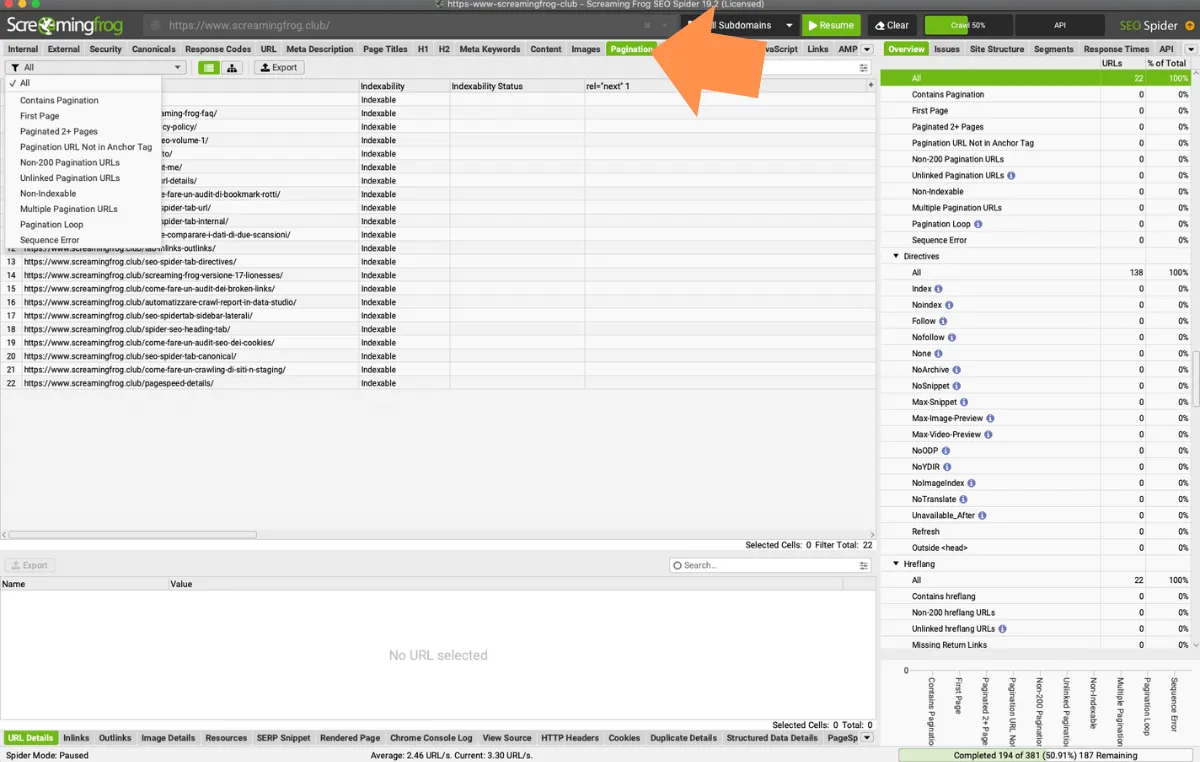Switch to list view icon
1200x762 pixels.
(208, 68)
